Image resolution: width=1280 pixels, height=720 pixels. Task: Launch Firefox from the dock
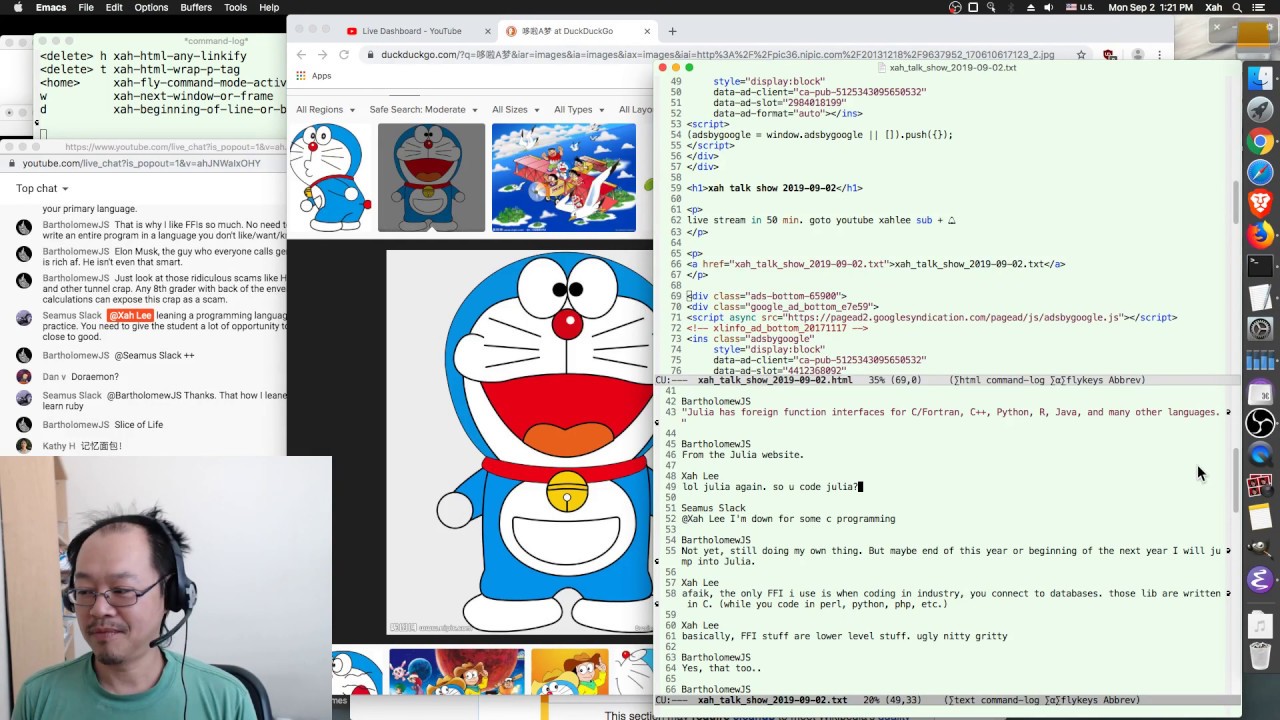(1260, 234)
